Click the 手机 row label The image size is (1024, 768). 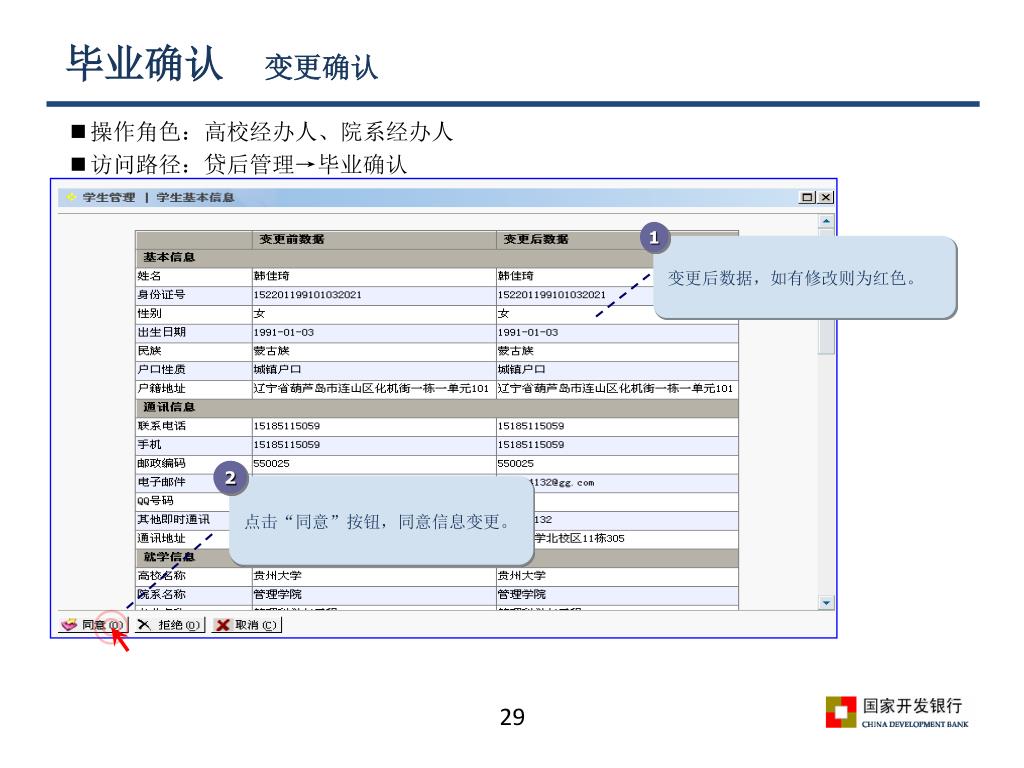coord(150,444)
